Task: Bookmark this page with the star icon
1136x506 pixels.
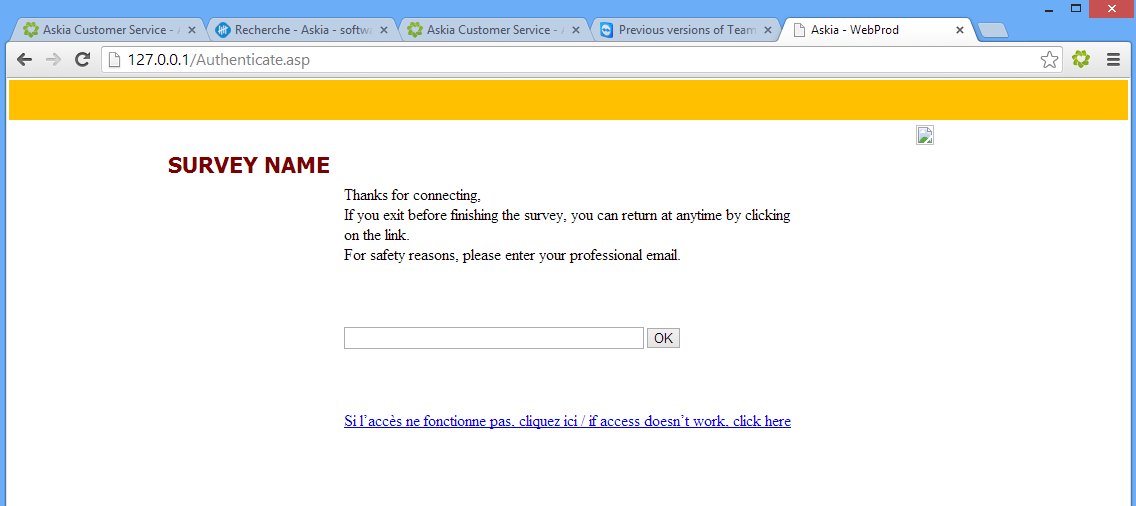Action: point(1049,60)
